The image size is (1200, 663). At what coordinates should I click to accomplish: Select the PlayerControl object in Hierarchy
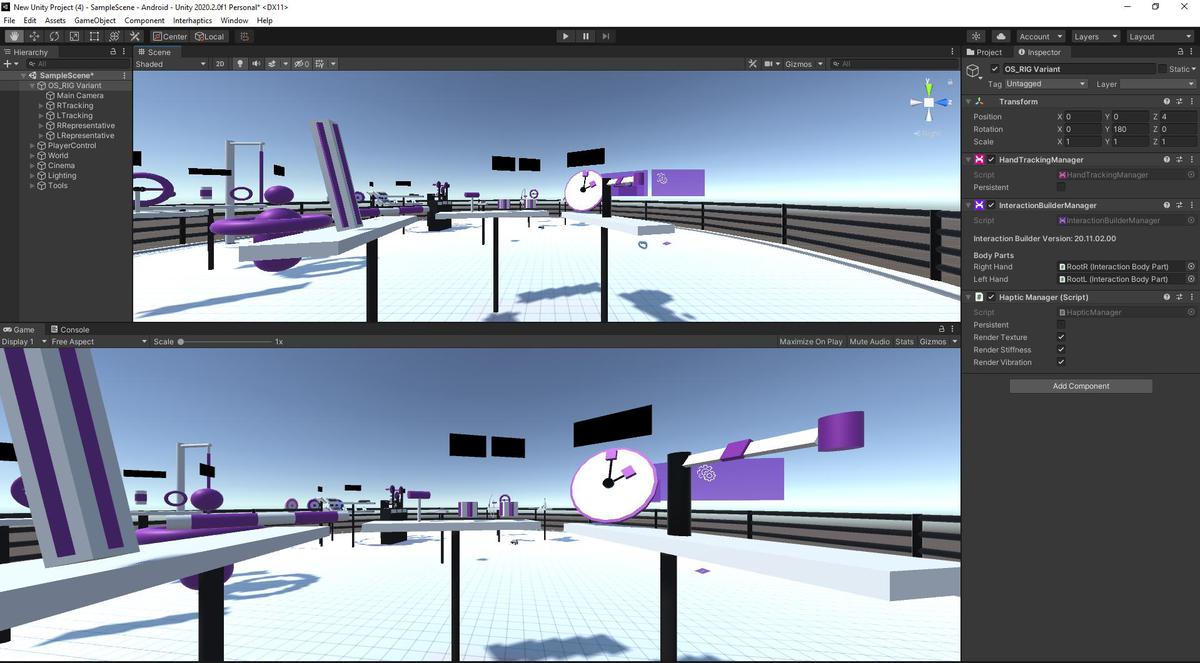[x=70, y=145]
